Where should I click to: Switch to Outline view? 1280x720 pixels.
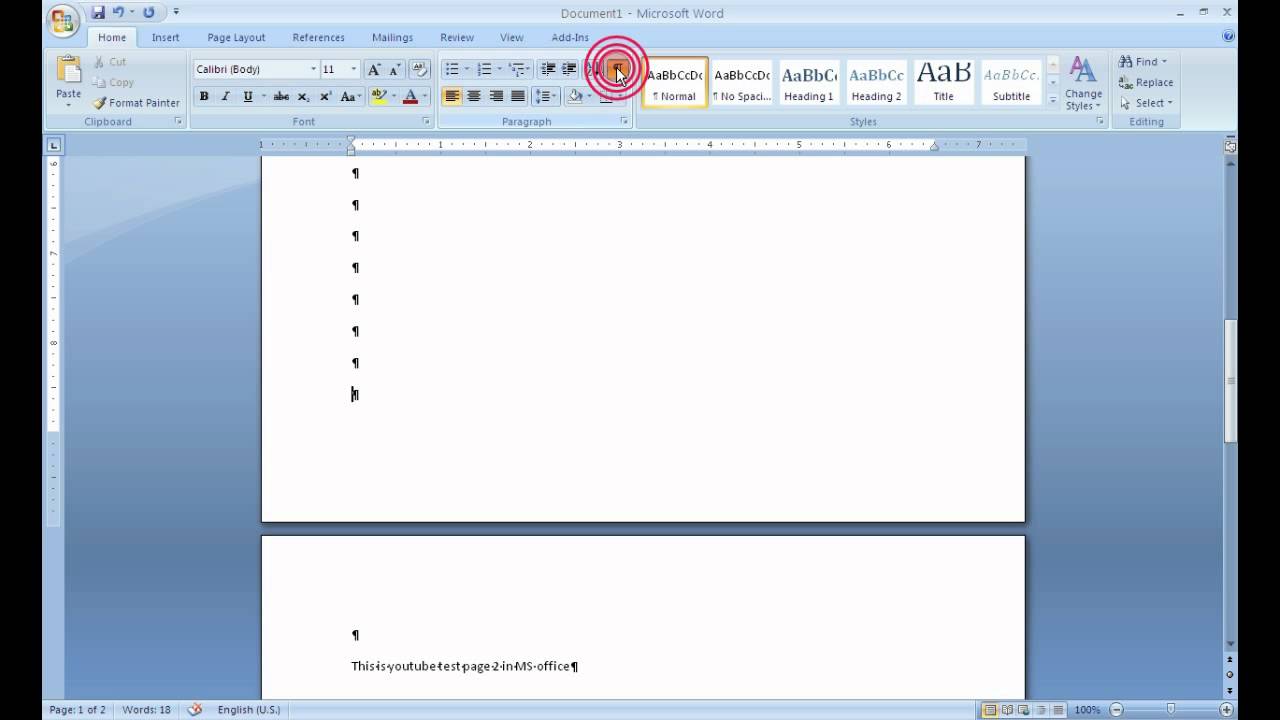[1041, 710]
